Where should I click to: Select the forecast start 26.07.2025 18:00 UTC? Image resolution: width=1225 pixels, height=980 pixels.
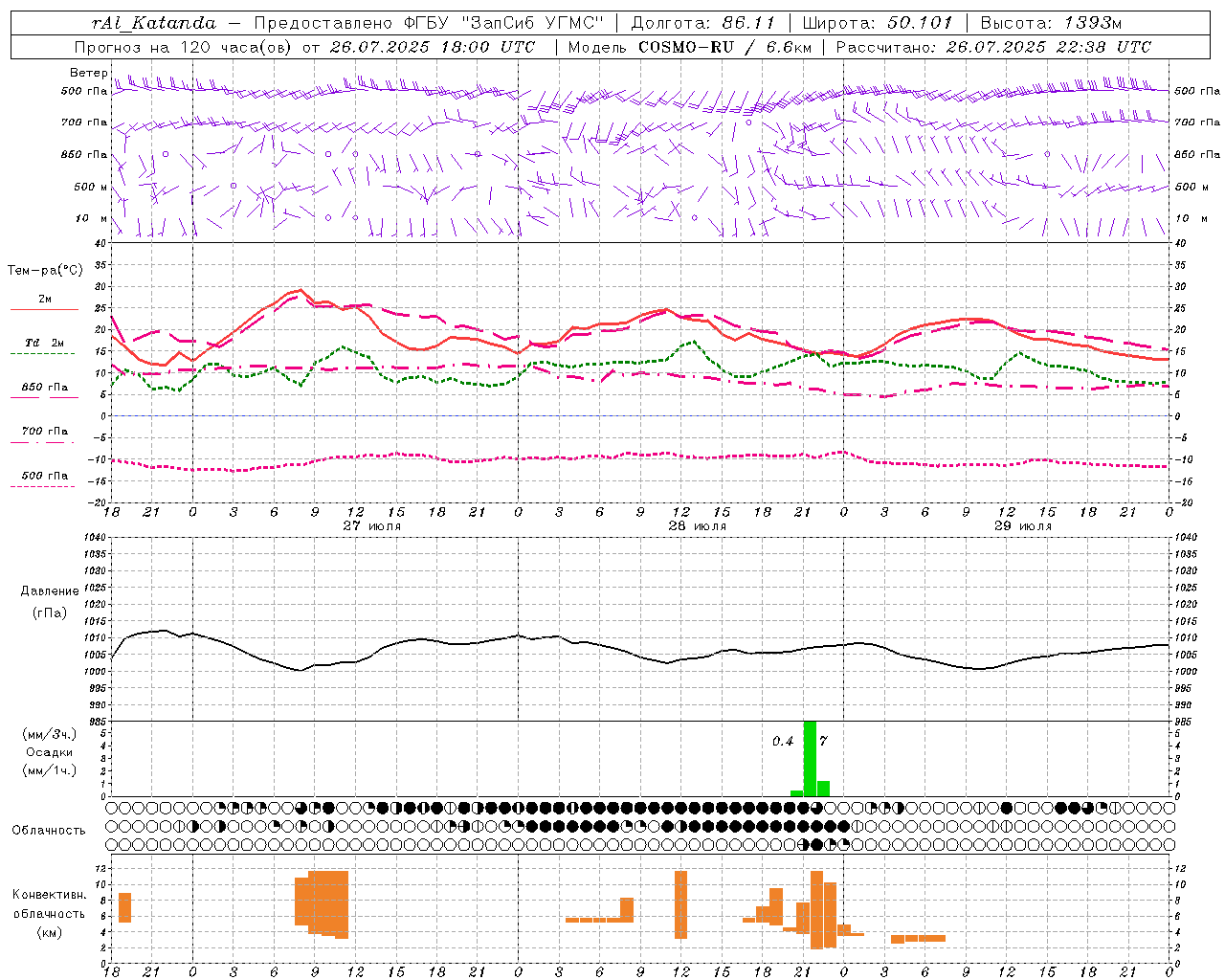433,47
